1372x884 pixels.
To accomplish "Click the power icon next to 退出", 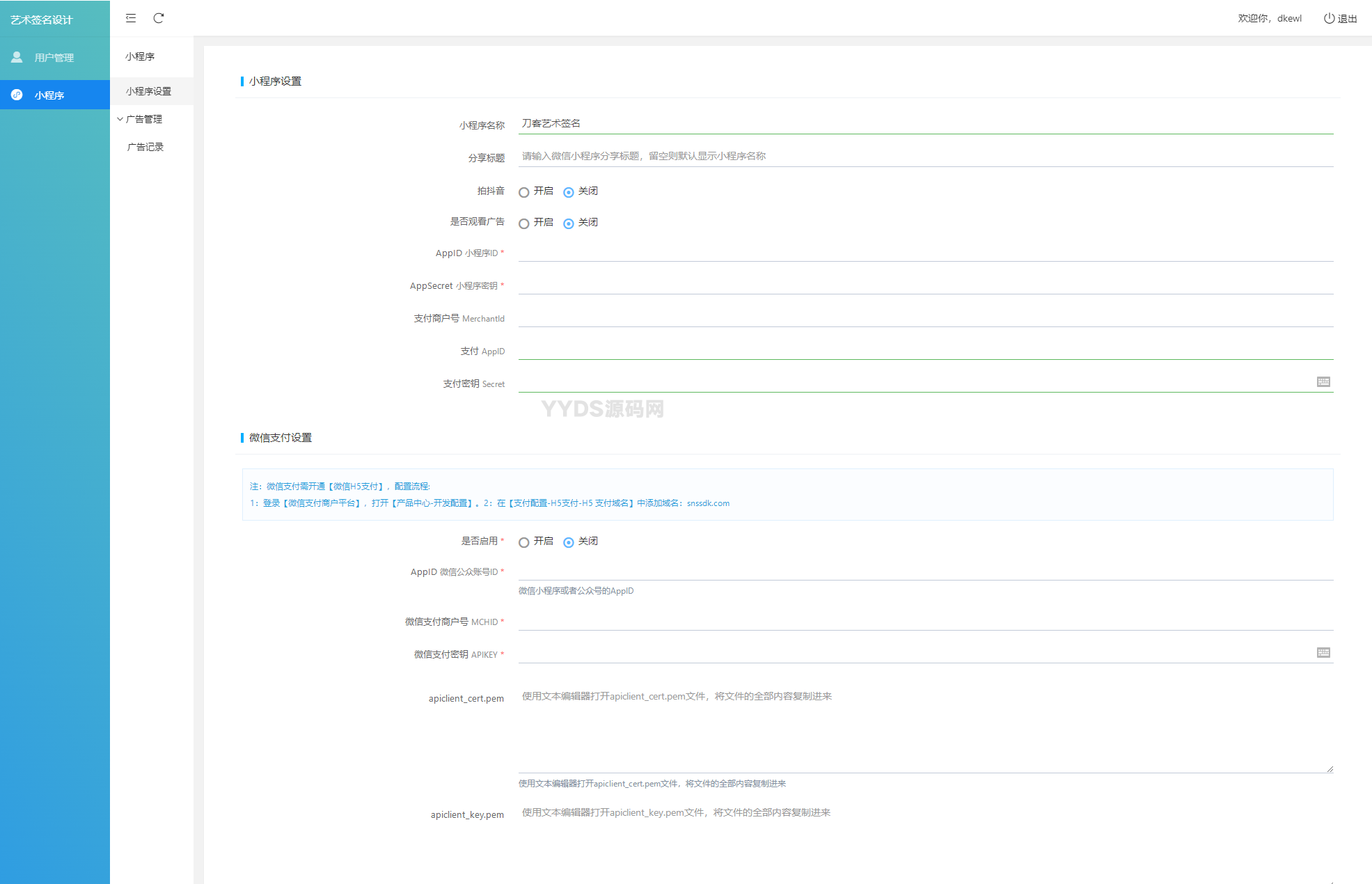I will [1329, 19].
